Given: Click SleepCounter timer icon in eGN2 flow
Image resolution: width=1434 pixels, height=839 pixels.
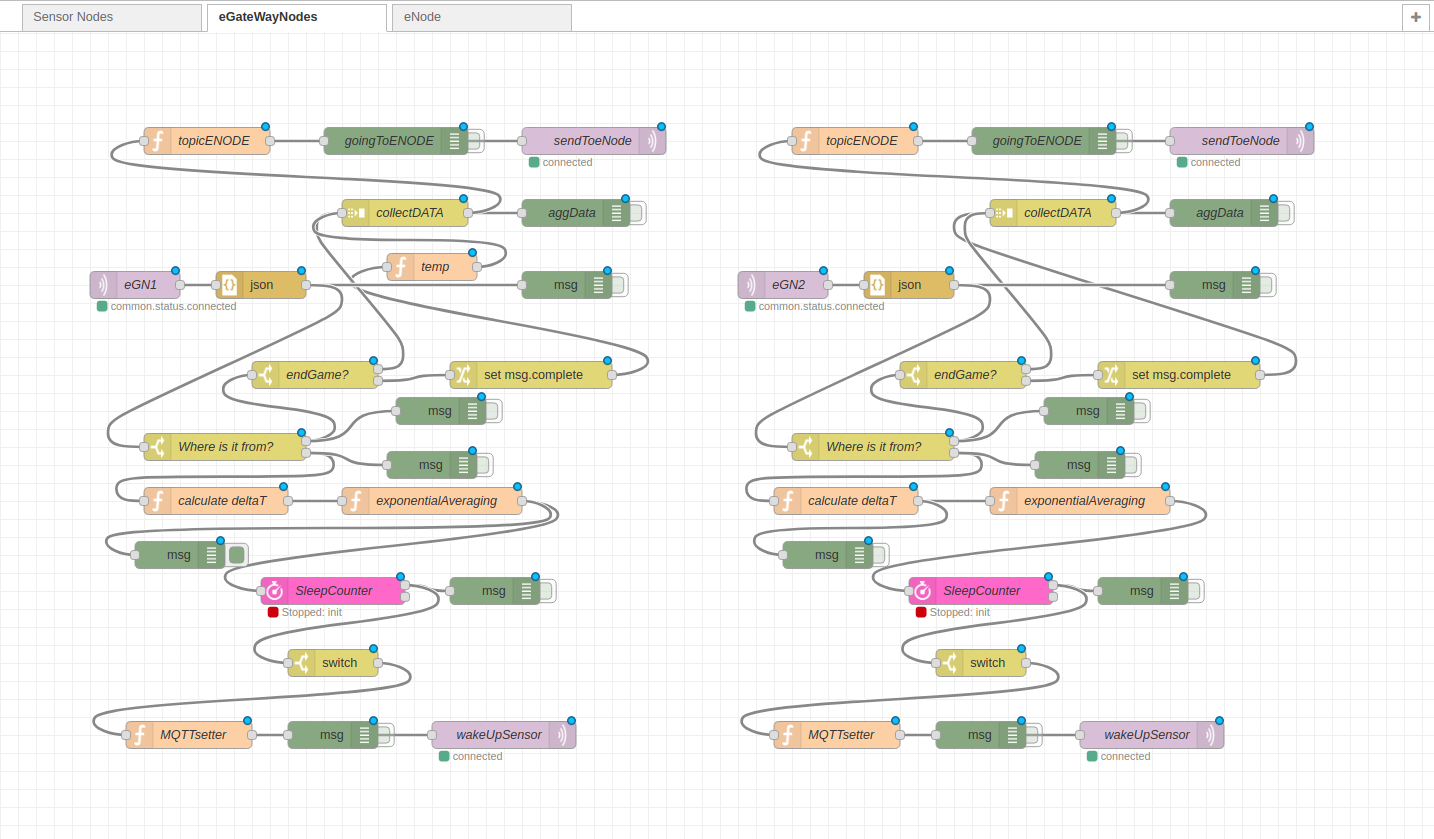Looking at the screenshot, I should (x=922, y=591).
